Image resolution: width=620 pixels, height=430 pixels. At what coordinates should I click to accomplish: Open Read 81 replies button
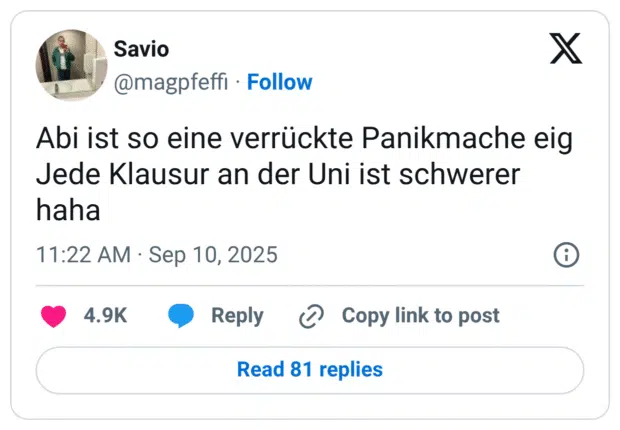309,370
